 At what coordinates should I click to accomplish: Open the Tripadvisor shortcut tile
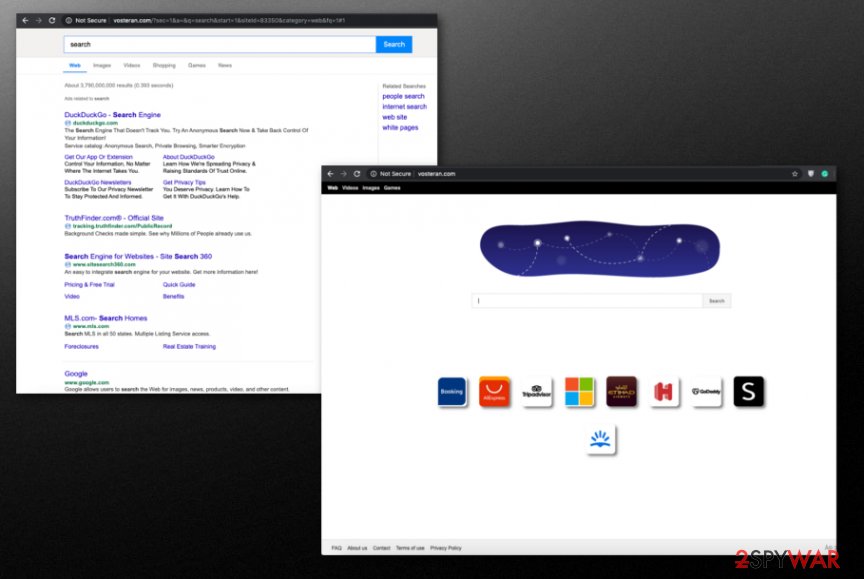pyautogui.click(x=537, y=392)
